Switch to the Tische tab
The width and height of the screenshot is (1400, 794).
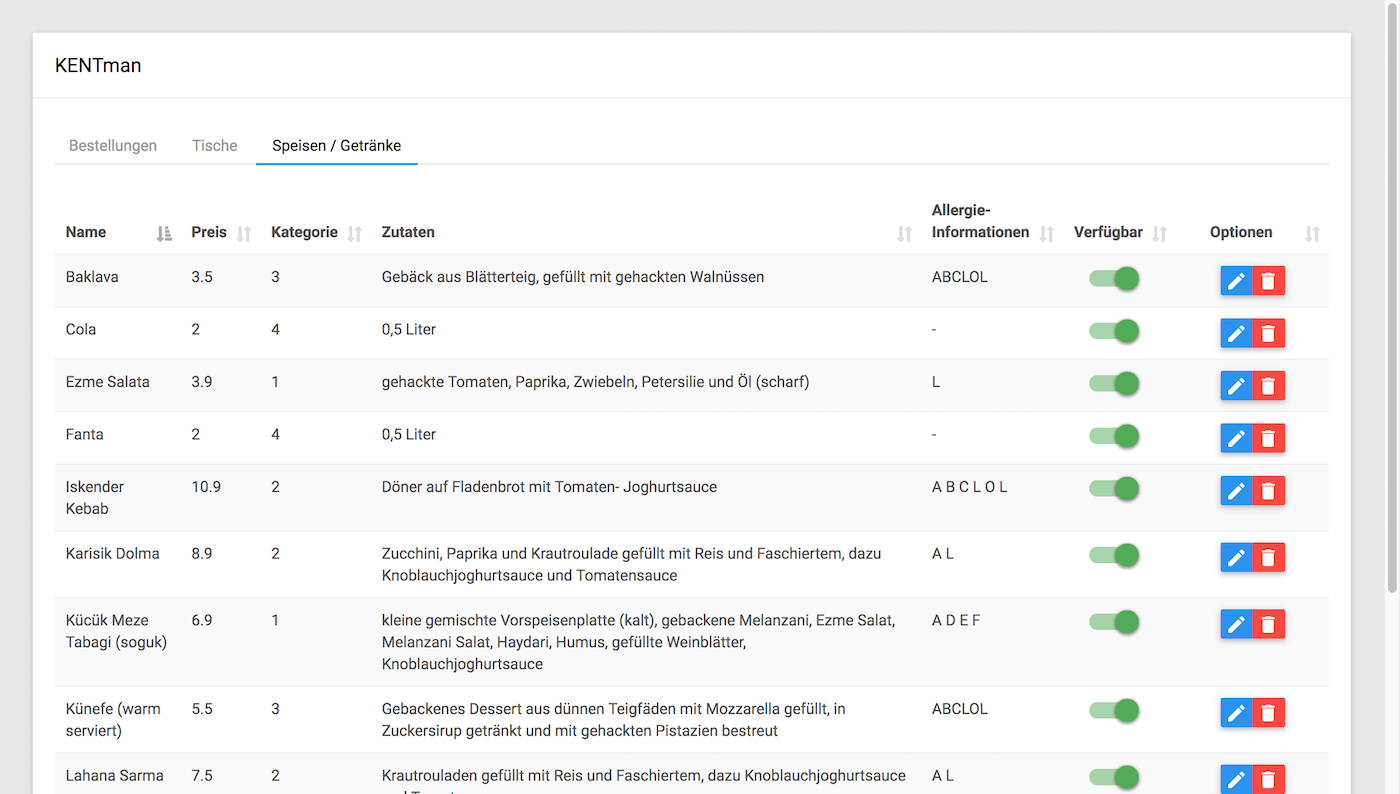(x=215, y=146)
